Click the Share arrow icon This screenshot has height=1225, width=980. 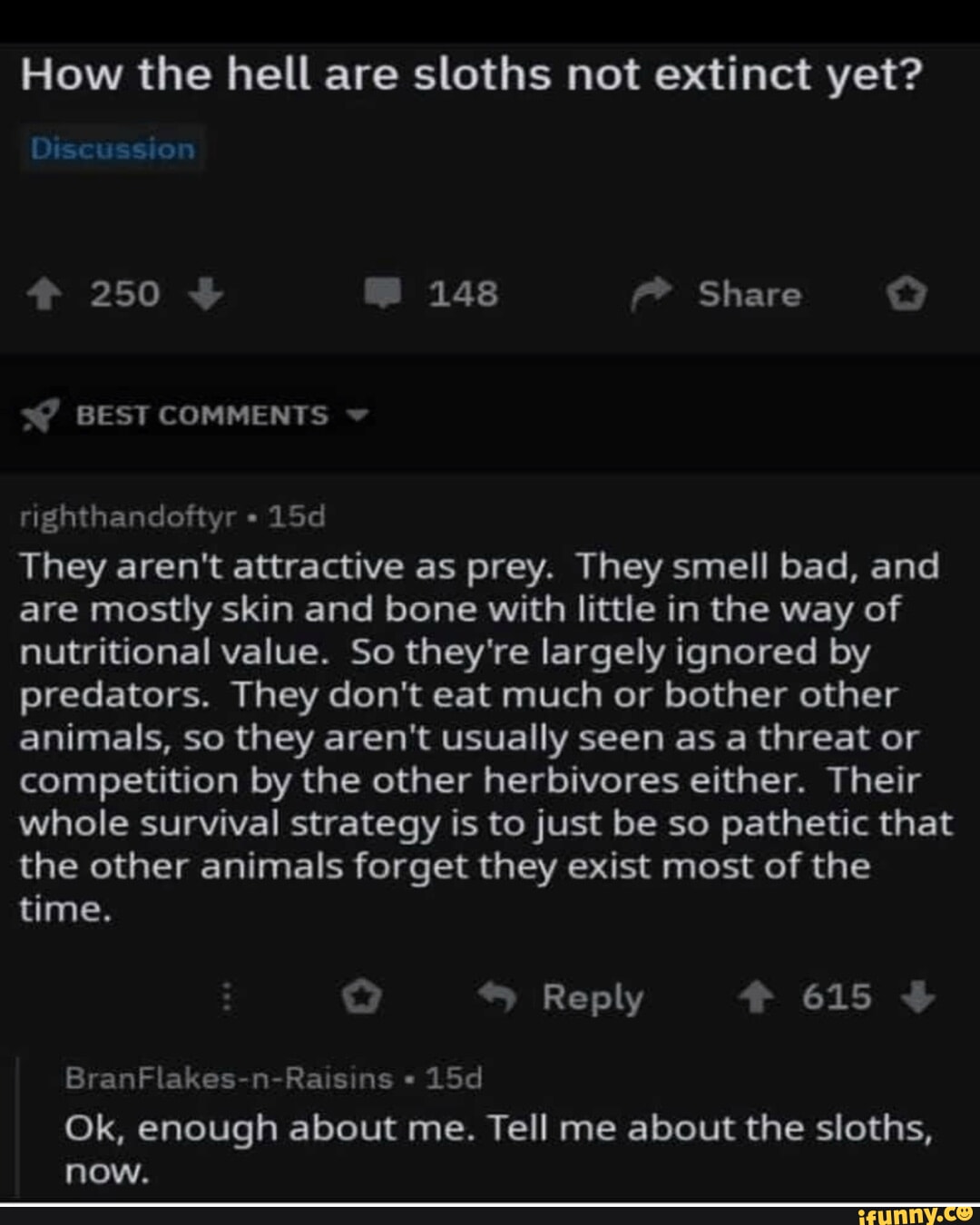(x=649, y=296)
